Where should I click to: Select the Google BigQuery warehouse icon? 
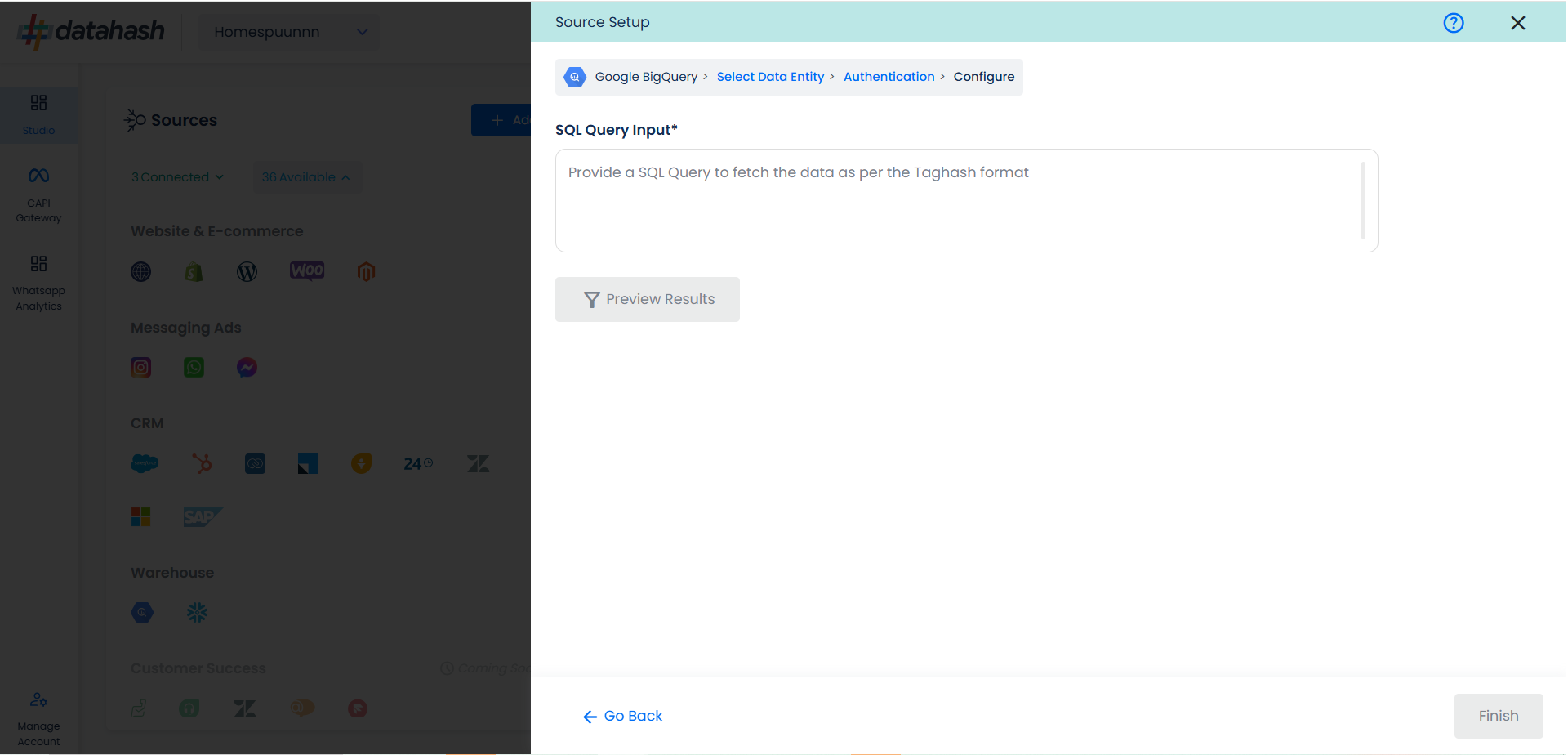142,612
